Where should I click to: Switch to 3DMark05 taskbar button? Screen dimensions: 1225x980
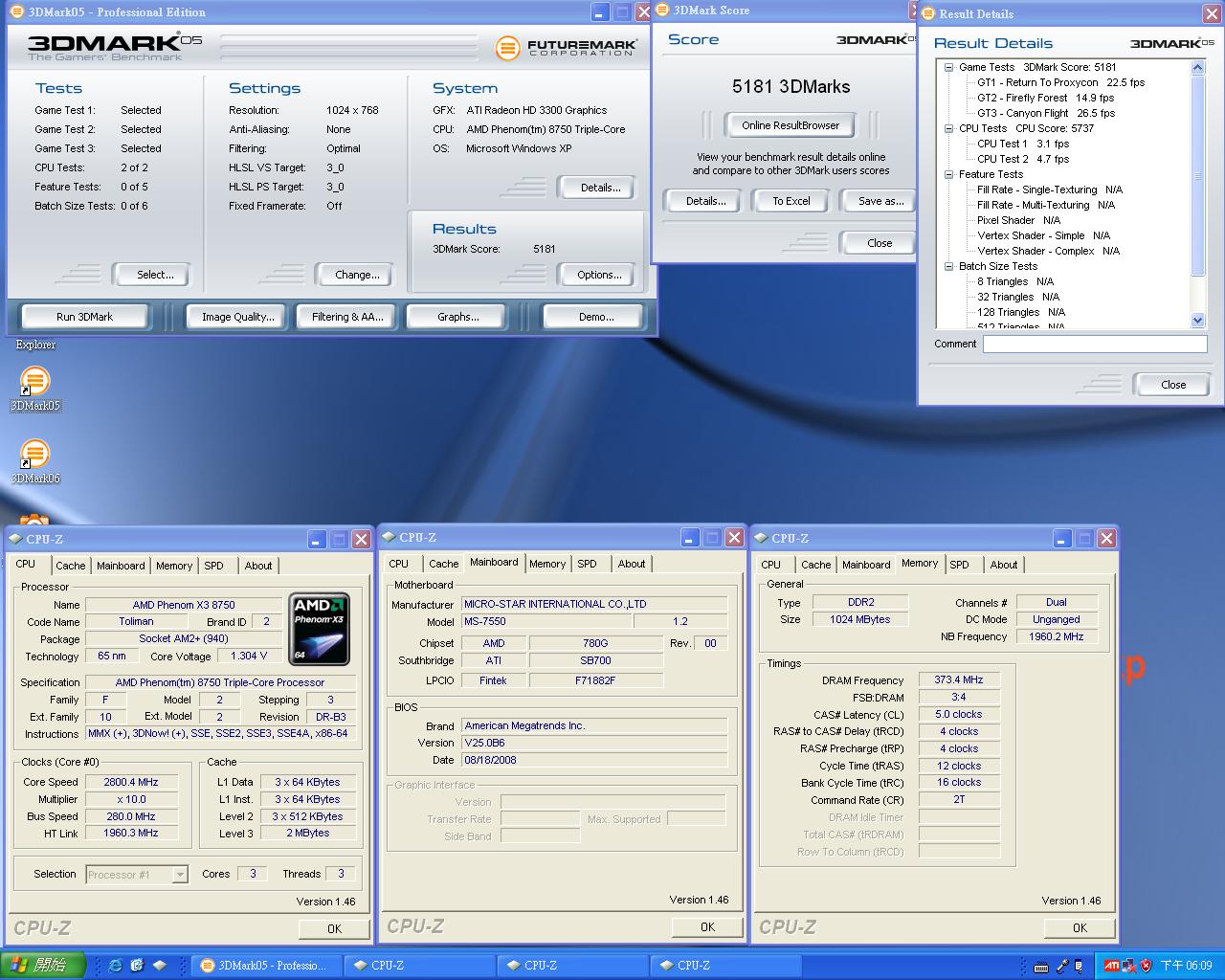tap(265, 966)
